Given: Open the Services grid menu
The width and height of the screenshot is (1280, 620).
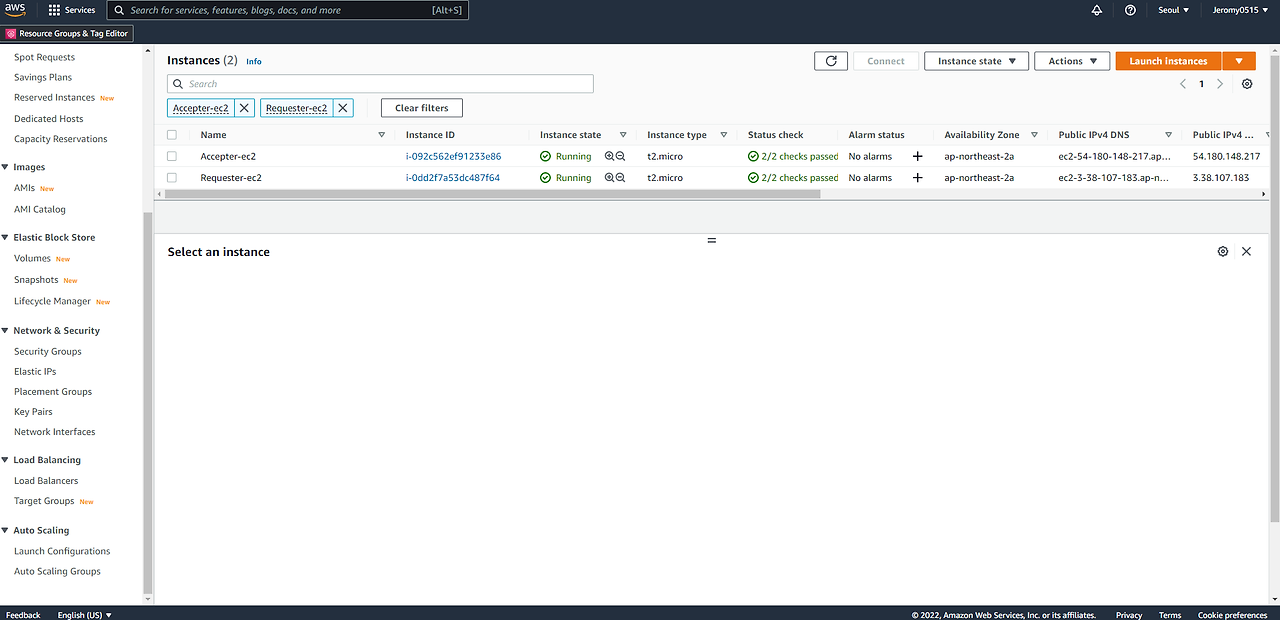Looking at the screenshot, I should [72, 10].
